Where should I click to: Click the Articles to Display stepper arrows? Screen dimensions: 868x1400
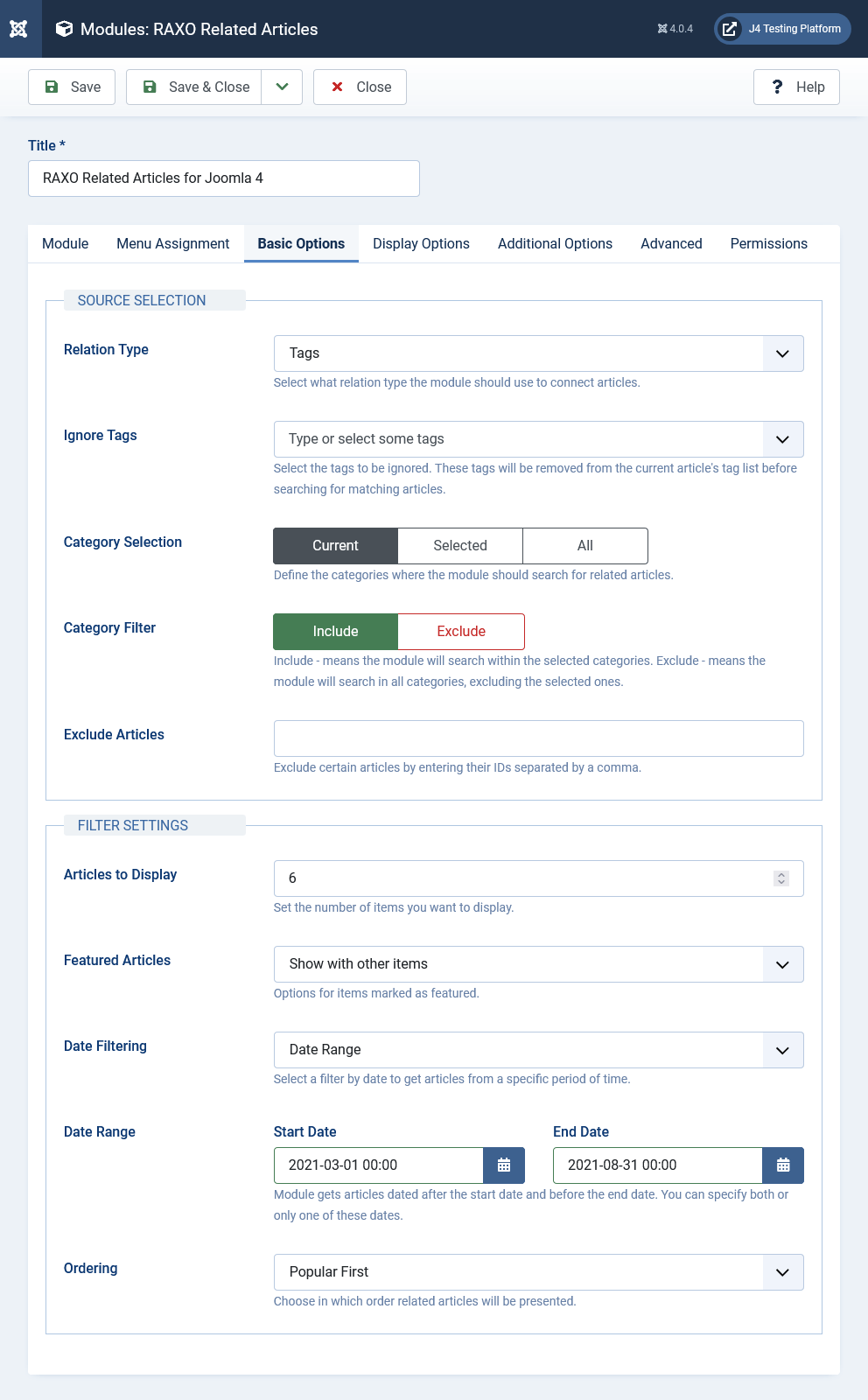[781, 878]
